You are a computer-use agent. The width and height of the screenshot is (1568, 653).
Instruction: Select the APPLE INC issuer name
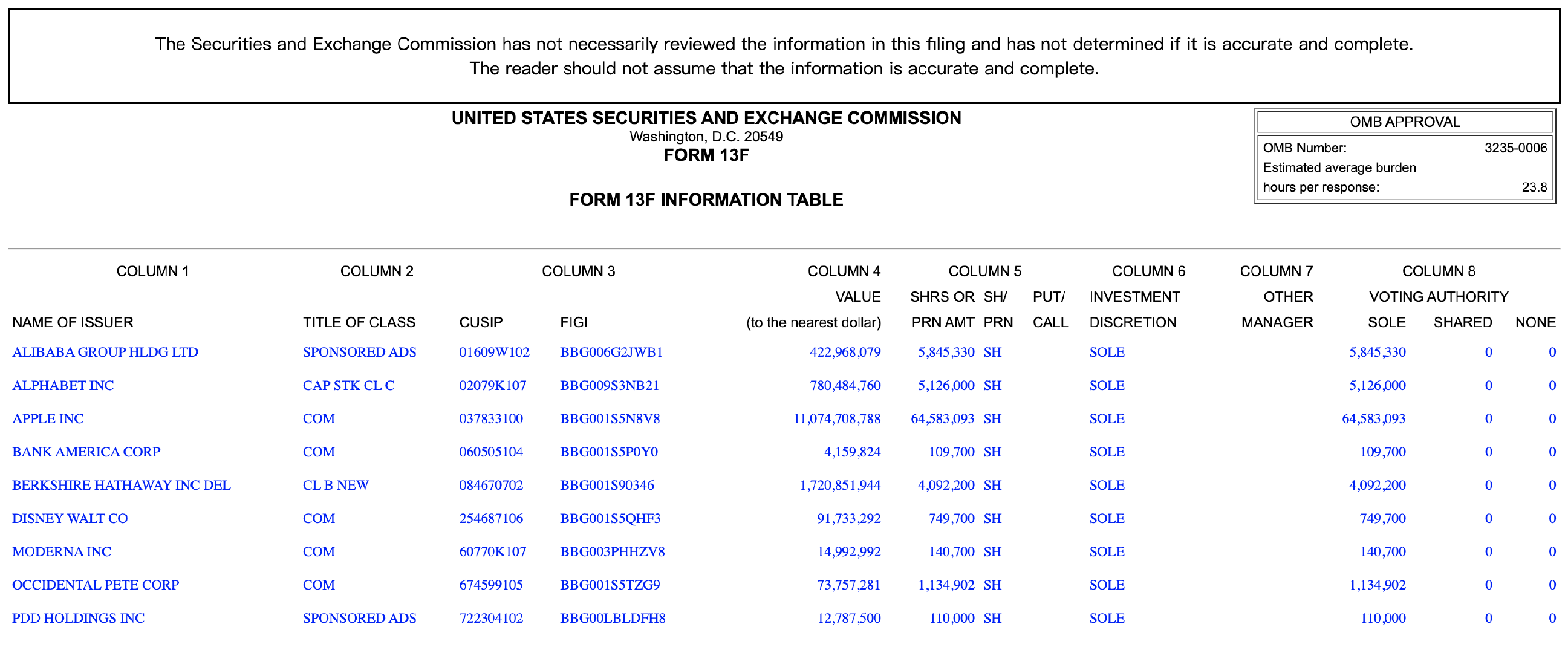(48, 418)
